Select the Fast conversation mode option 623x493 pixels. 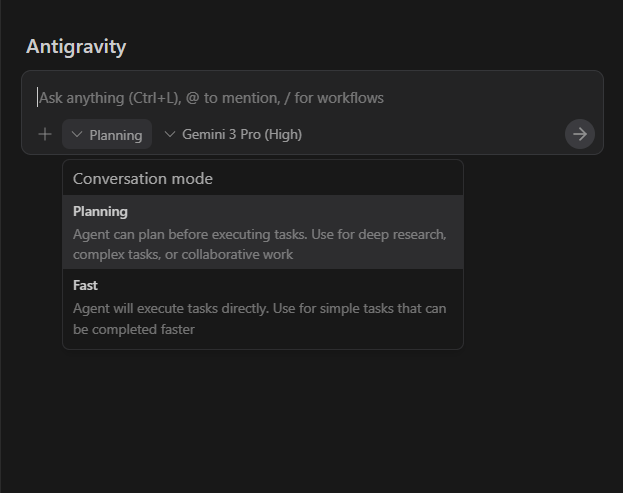(262, 307)
